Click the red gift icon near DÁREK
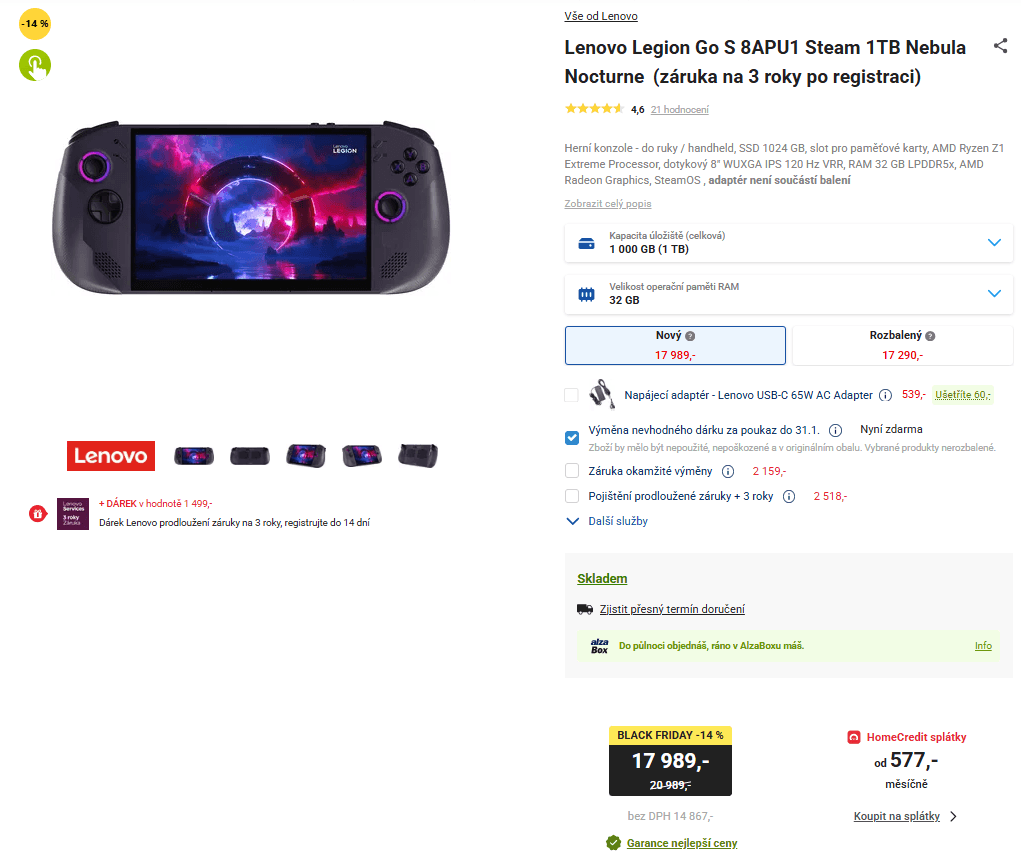Image resolution: width=1021 pixels, height=852 pixels. (38, 513)
